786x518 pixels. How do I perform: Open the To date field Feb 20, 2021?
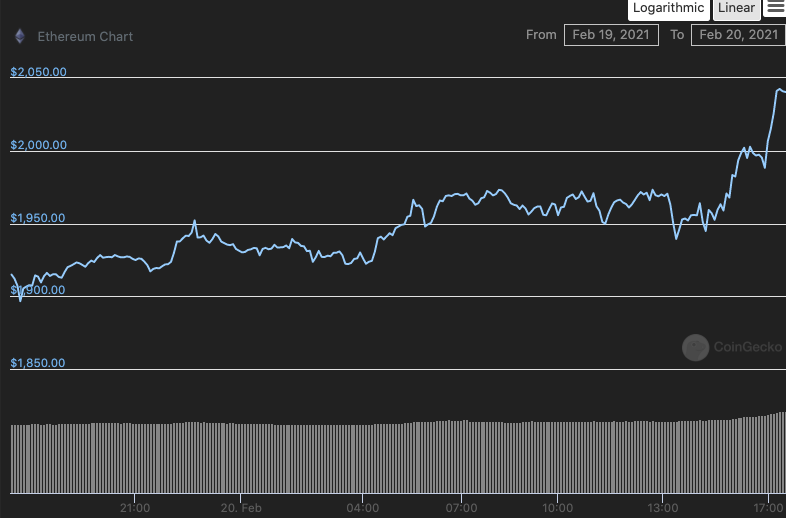[x=738, y=35]
